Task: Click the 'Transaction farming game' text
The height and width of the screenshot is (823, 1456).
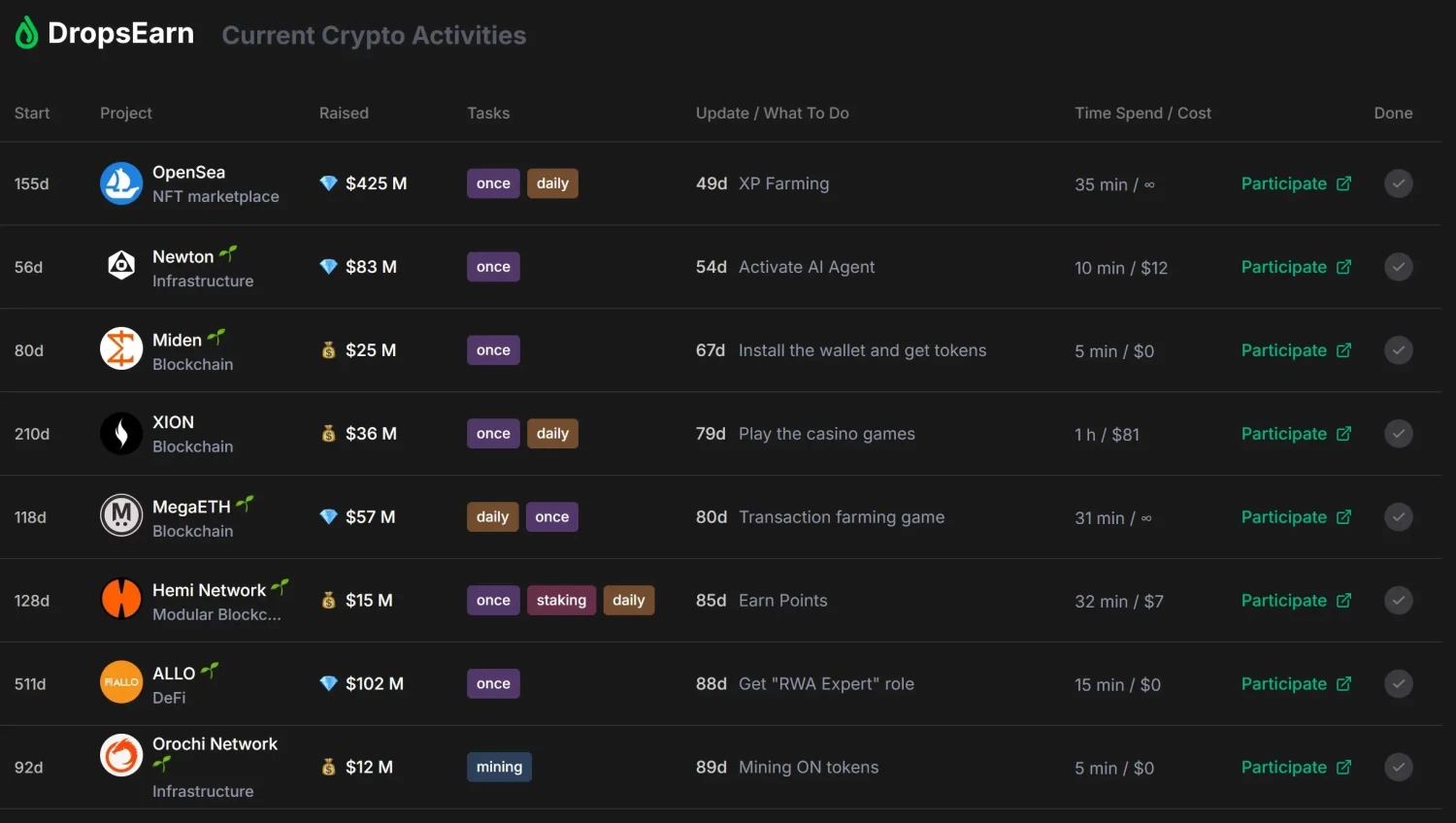Action: pos(842,517)
